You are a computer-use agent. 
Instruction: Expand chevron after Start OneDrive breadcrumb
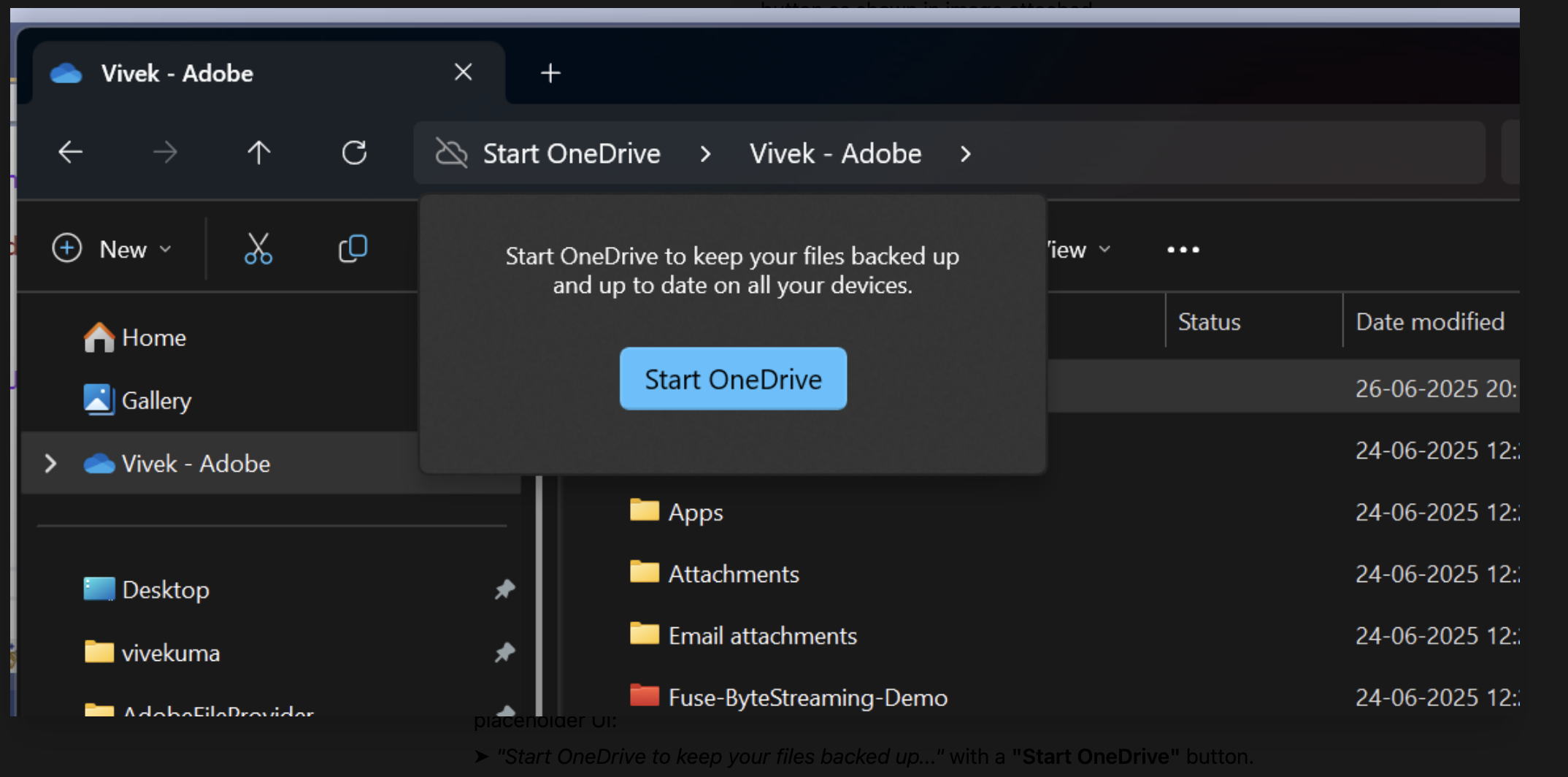(x=705, y=153)
